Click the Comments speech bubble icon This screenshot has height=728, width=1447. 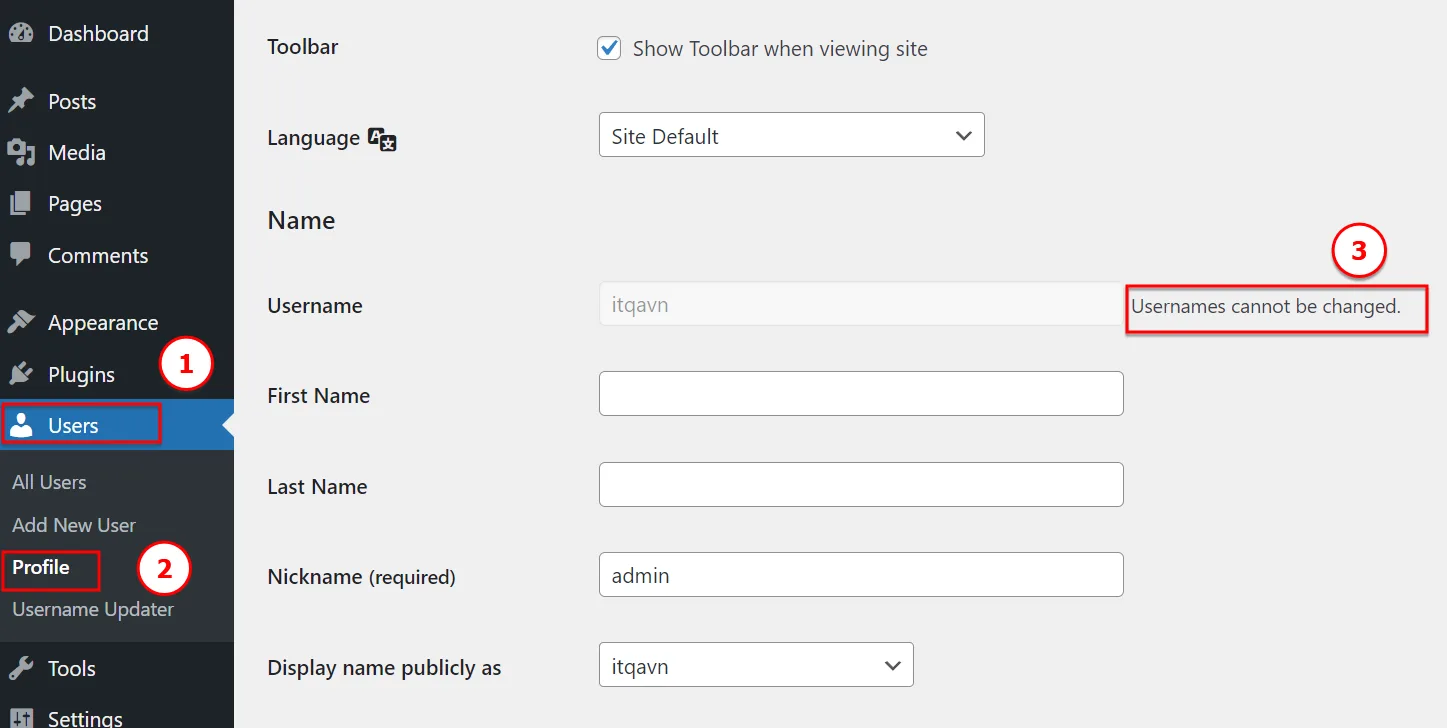[20, 254]
